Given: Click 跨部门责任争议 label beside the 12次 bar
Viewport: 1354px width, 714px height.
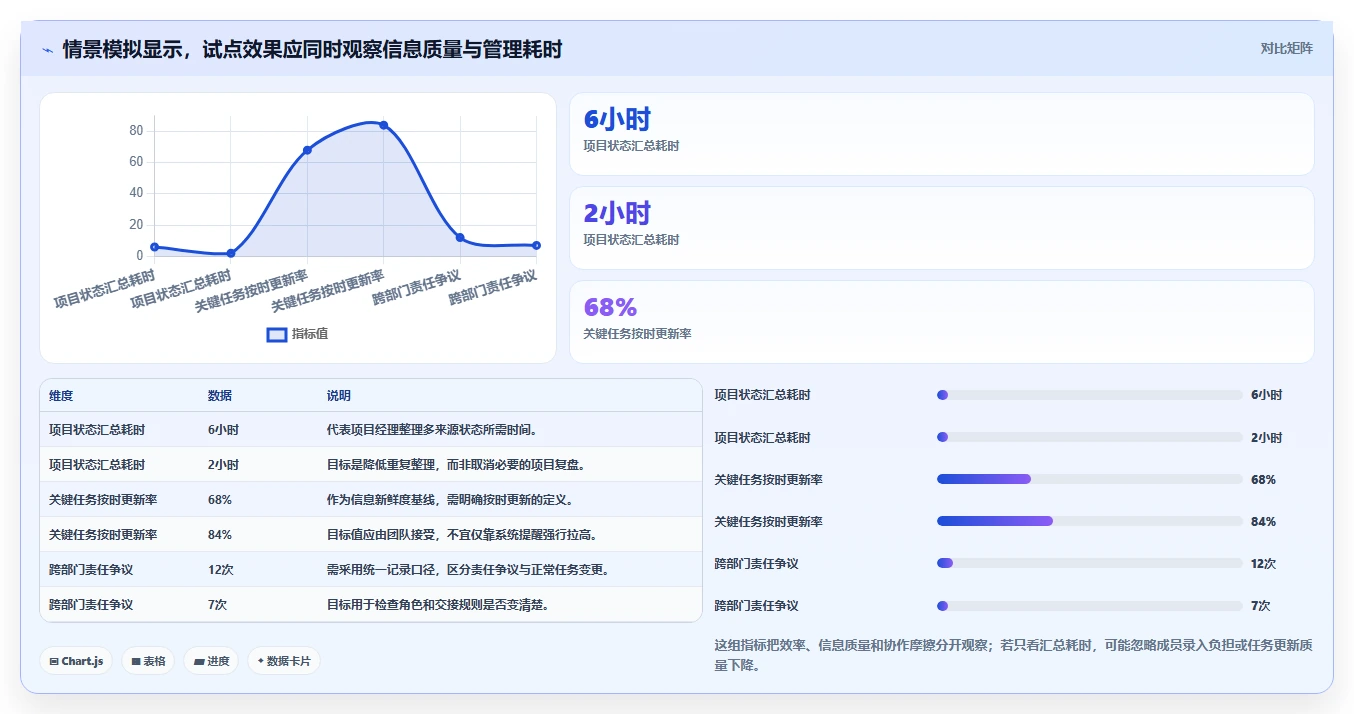Looking at the screenshot, I should point(757,564).
